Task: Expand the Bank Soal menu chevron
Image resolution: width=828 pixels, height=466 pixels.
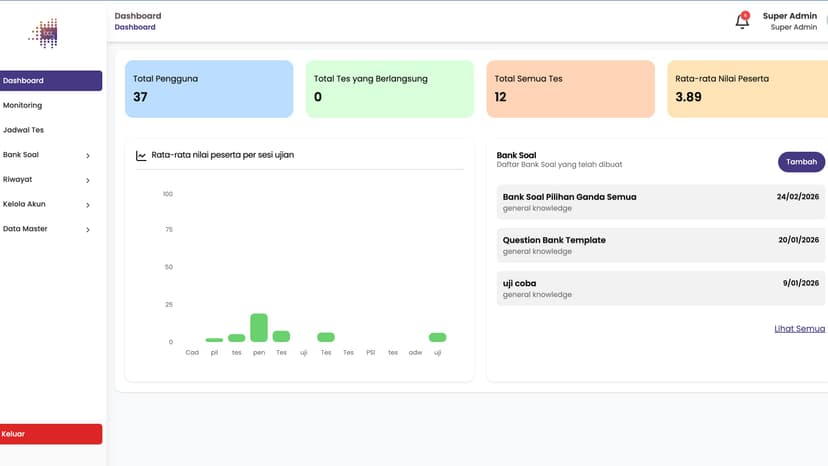Action: tap(88, 155)
